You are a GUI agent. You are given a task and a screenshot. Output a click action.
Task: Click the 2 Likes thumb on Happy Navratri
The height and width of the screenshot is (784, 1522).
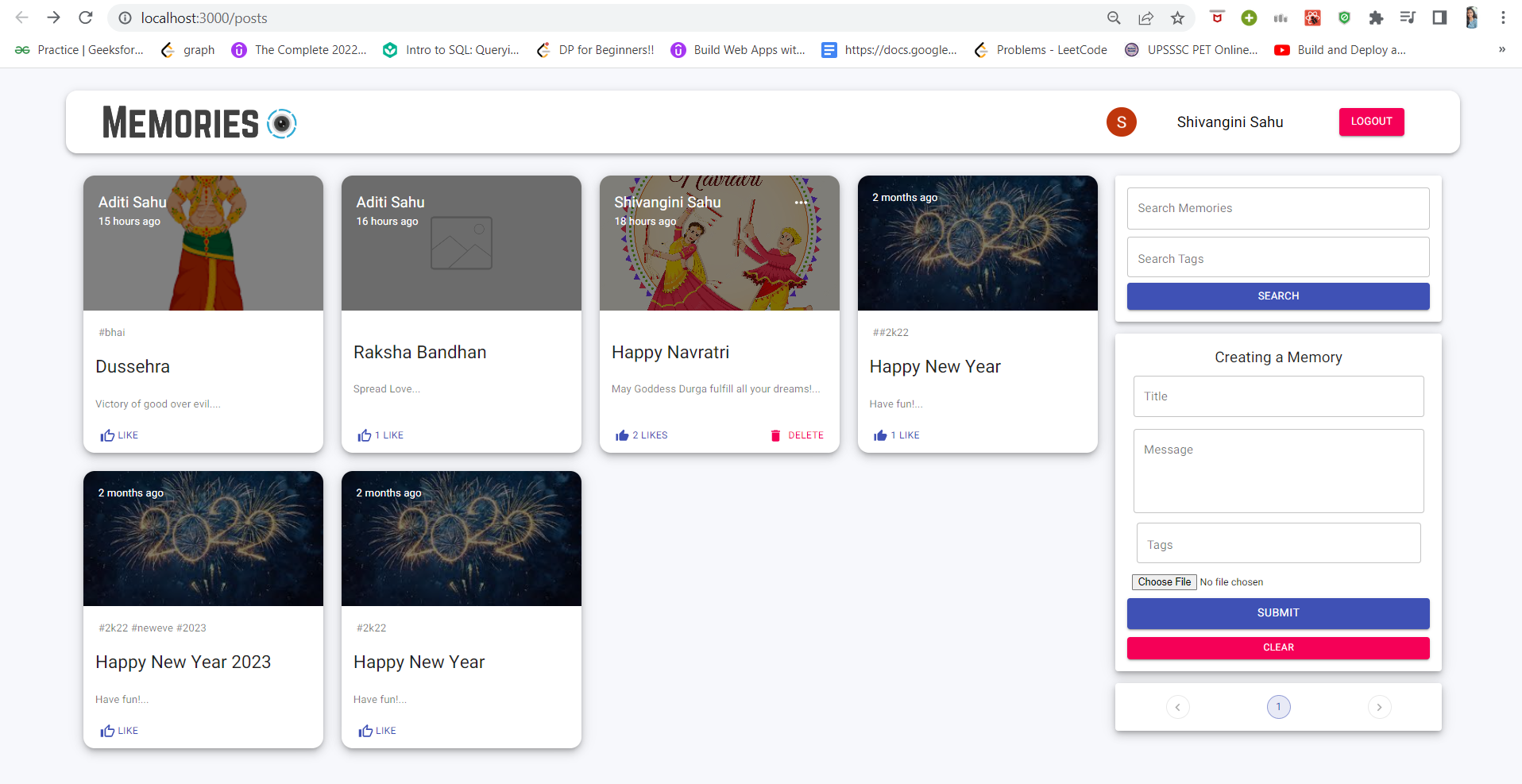point(641,435)
